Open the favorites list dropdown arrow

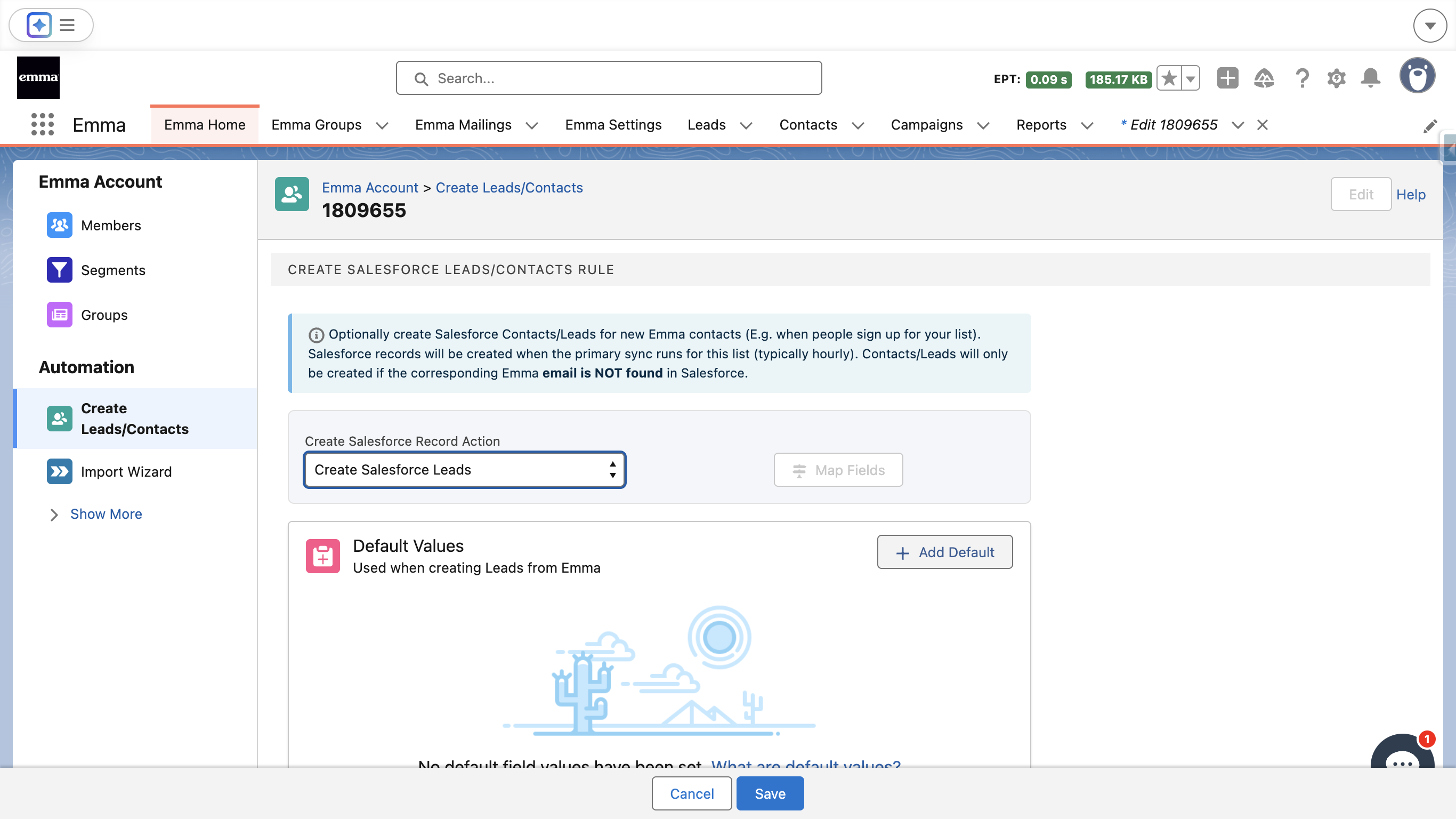(1191, 78)
